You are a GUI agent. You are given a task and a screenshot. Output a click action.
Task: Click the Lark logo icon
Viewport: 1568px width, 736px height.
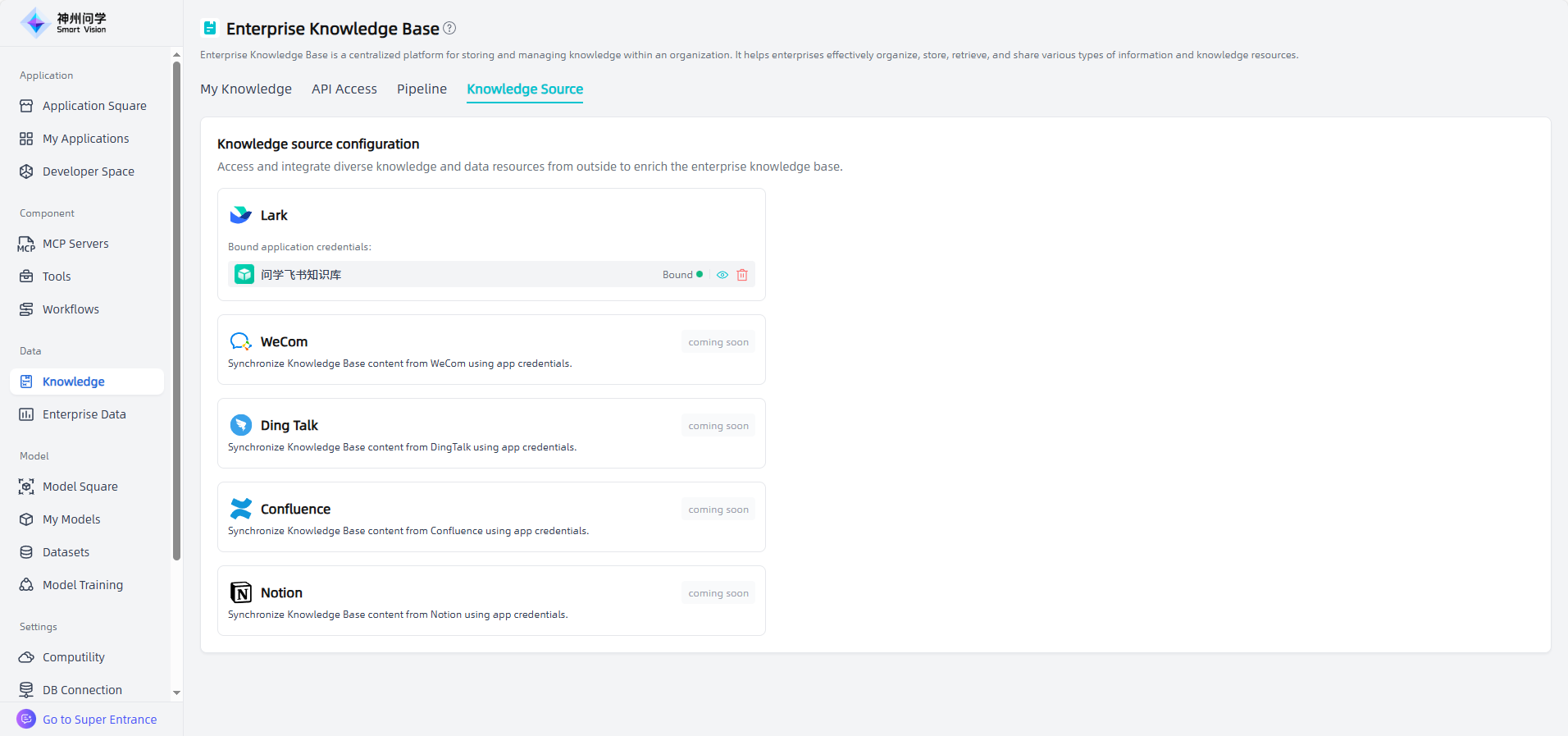tap(241, 215)
